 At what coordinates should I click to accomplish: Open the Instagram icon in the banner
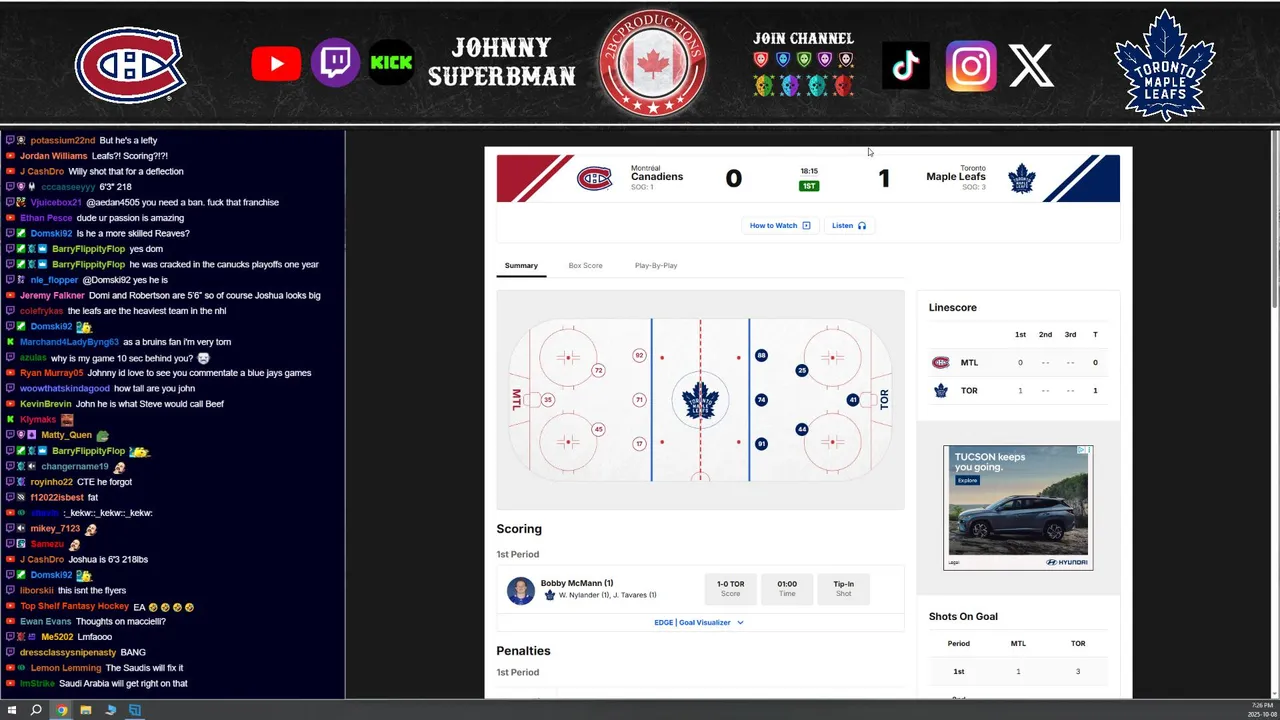pyautogui.click(x=971, y=66)
